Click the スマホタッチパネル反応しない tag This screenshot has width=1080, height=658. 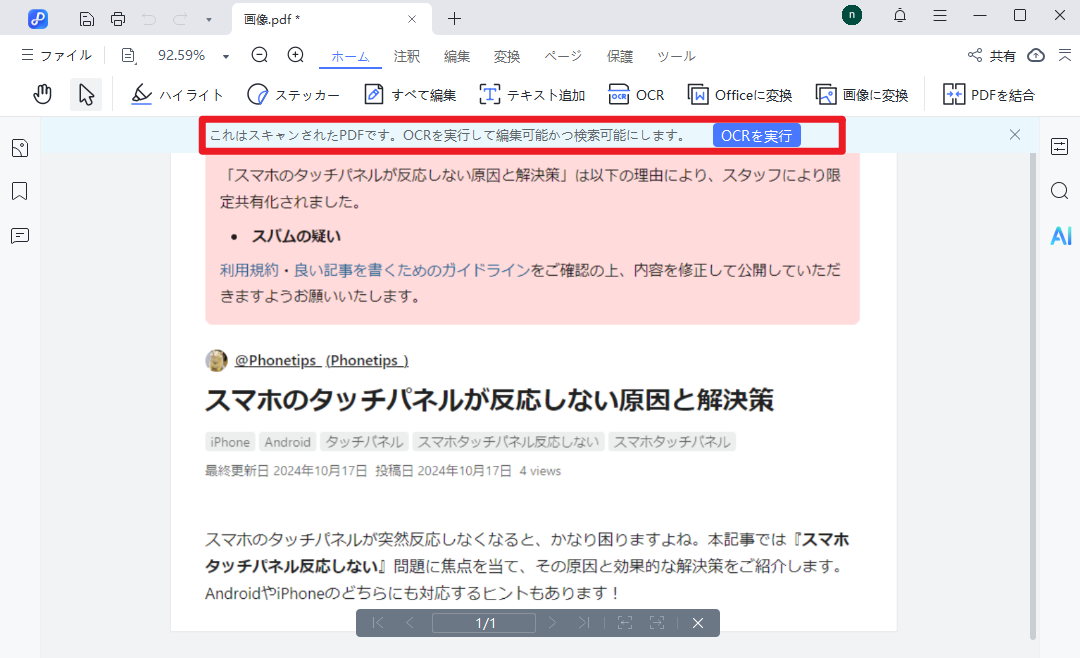(x=508, y=442)
